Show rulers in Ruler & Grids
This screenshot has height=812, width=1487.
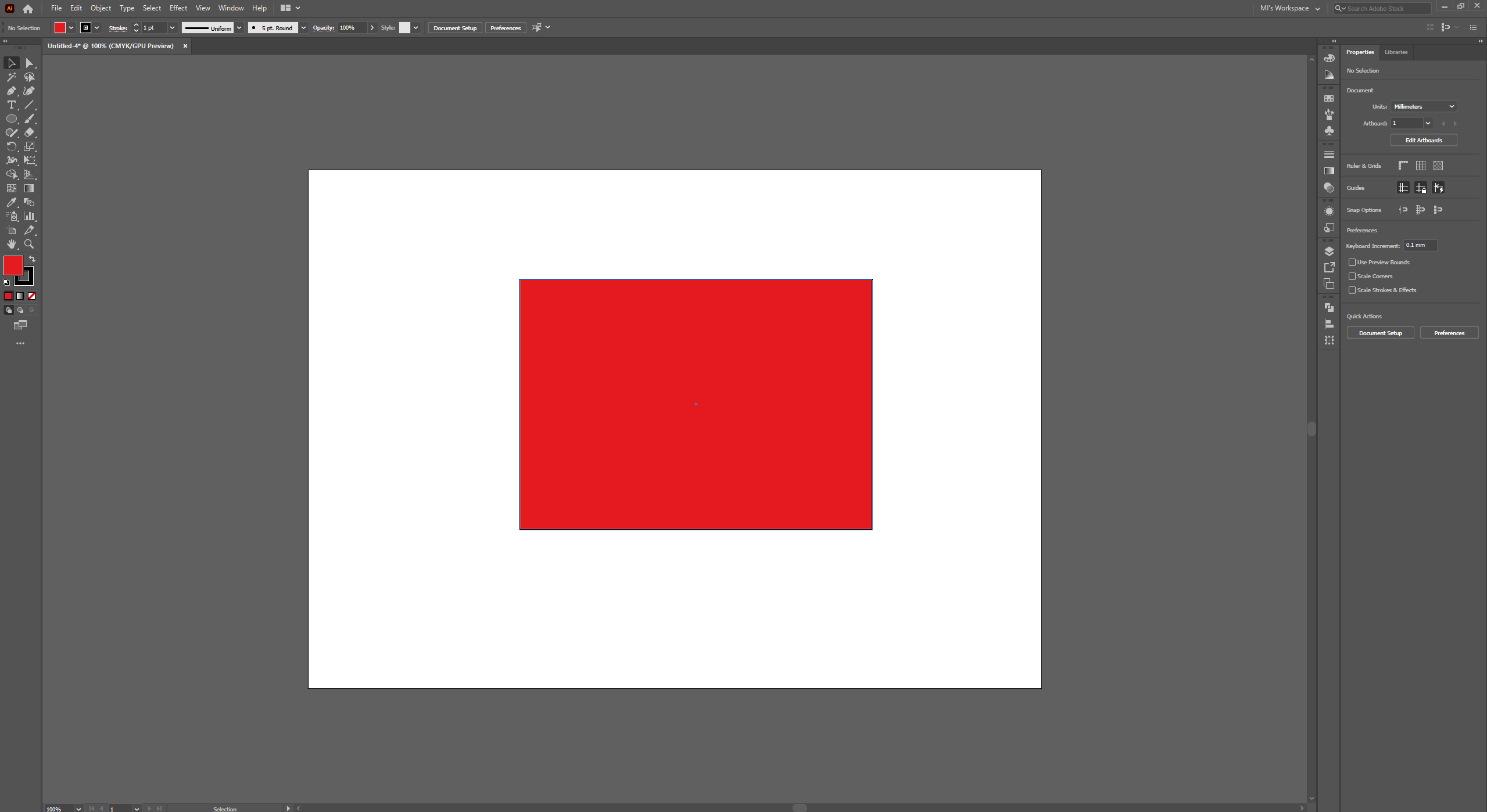click(x=1403, y=166)
